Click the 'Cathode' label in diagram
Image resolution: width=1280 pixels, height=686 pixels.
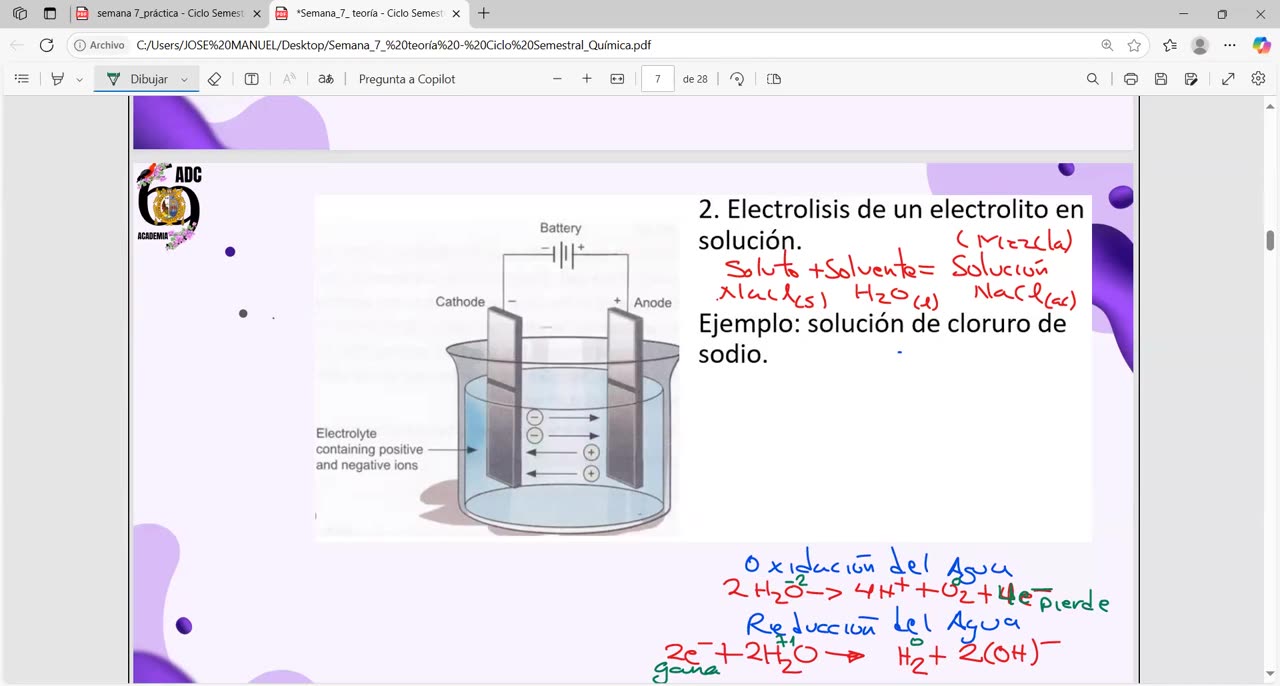pos(460,302)
